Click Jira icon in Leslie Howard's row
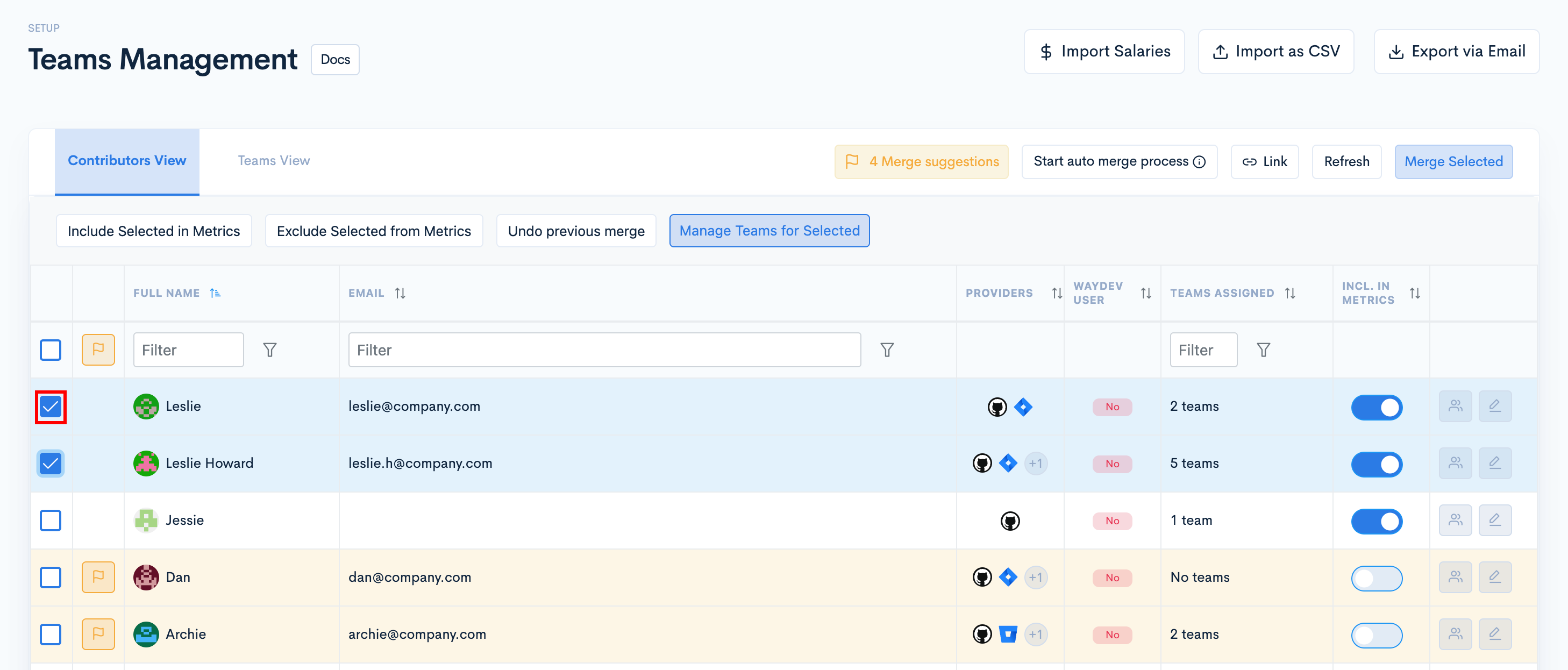Viewport: 1568px width, 670px height. point(1008,464)
